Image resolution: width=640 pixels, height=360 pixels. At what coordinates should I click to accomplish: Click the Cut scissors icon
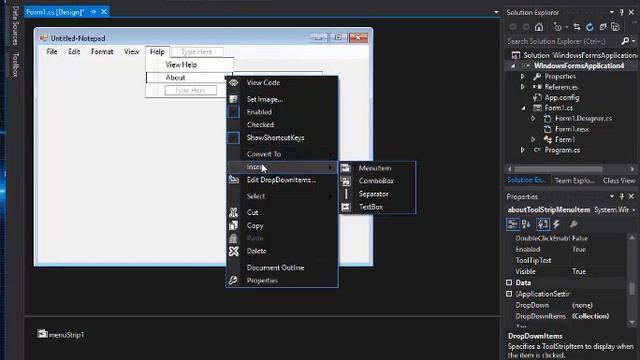233,212
